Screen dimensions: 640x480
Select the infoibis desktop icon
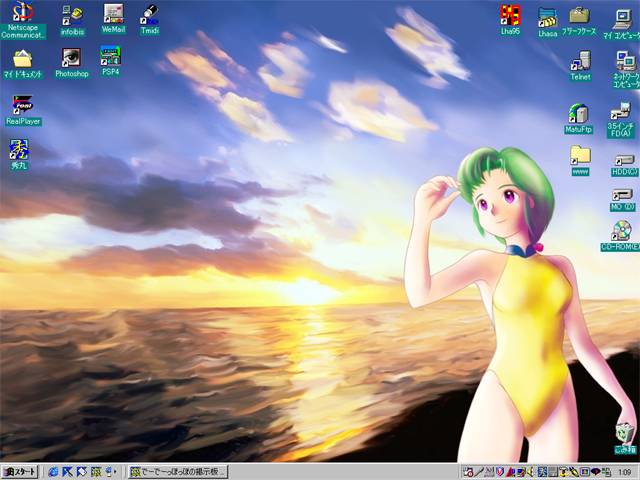pos(72,15)
